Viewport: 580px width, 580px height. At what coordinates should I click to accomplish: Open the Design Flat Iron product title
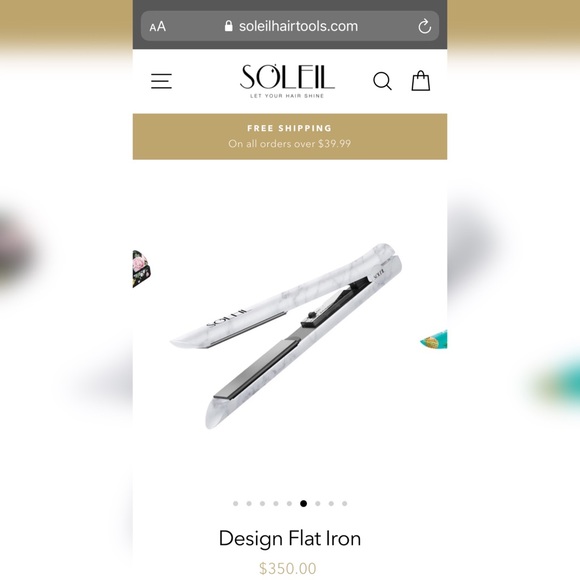290,538
